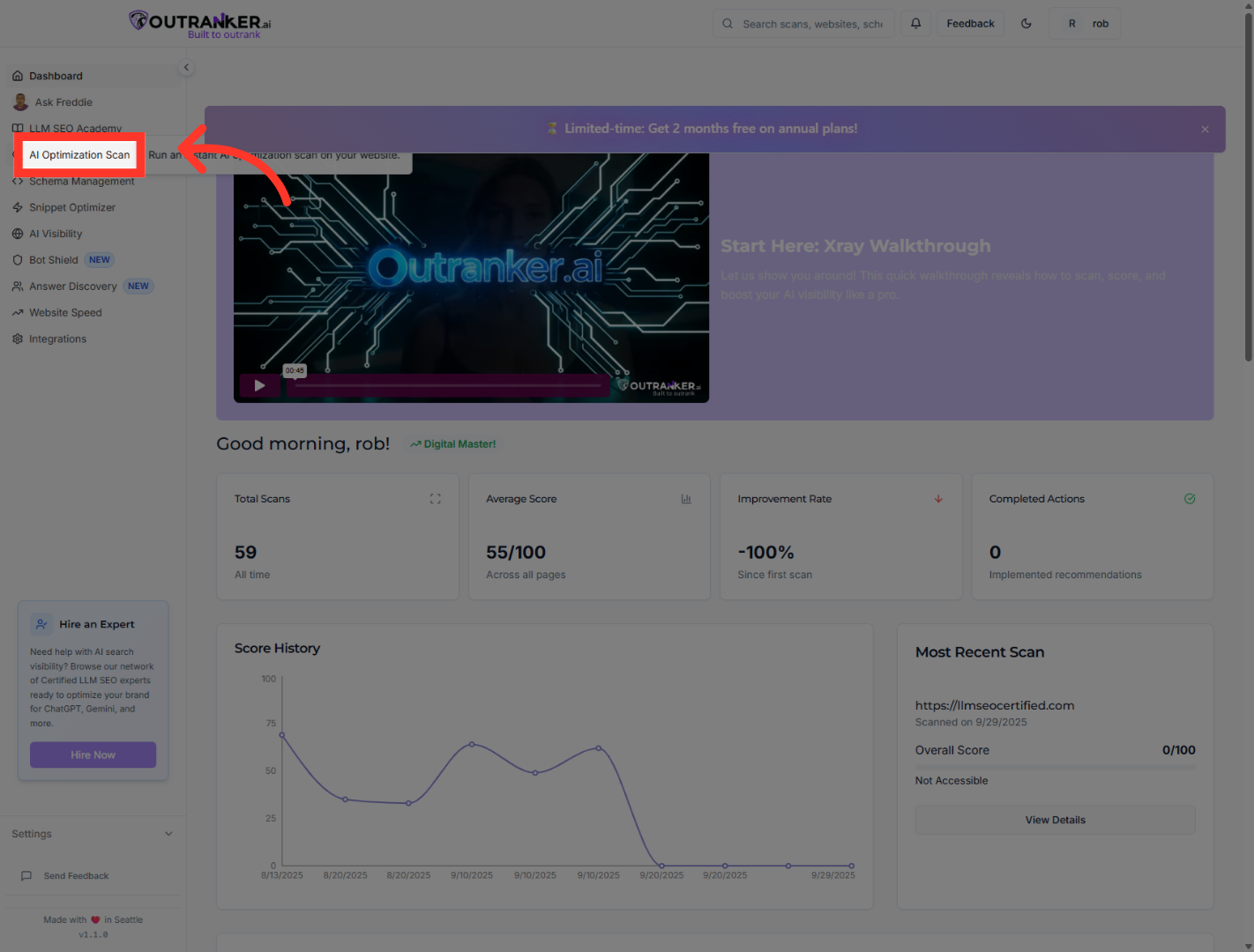Viewport: 1254px width, 952px height.
Task: Toggle dark mode with the moon icon
Action: pyautogui.click(x=1026, y=23)
